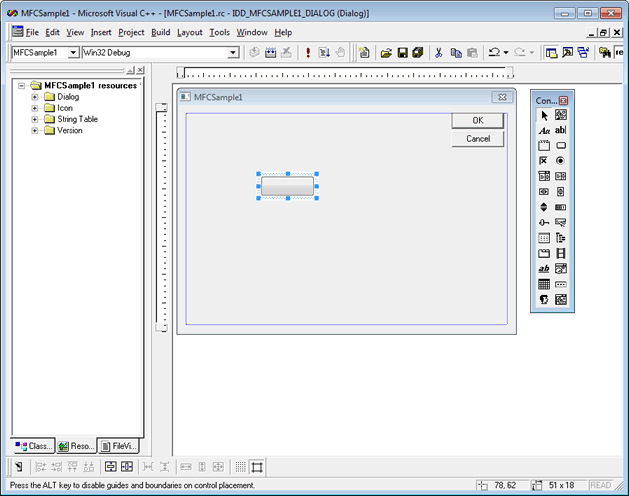Select the pointer tool in Controls palette
The image size is (629, 496).
pos(544,115)
